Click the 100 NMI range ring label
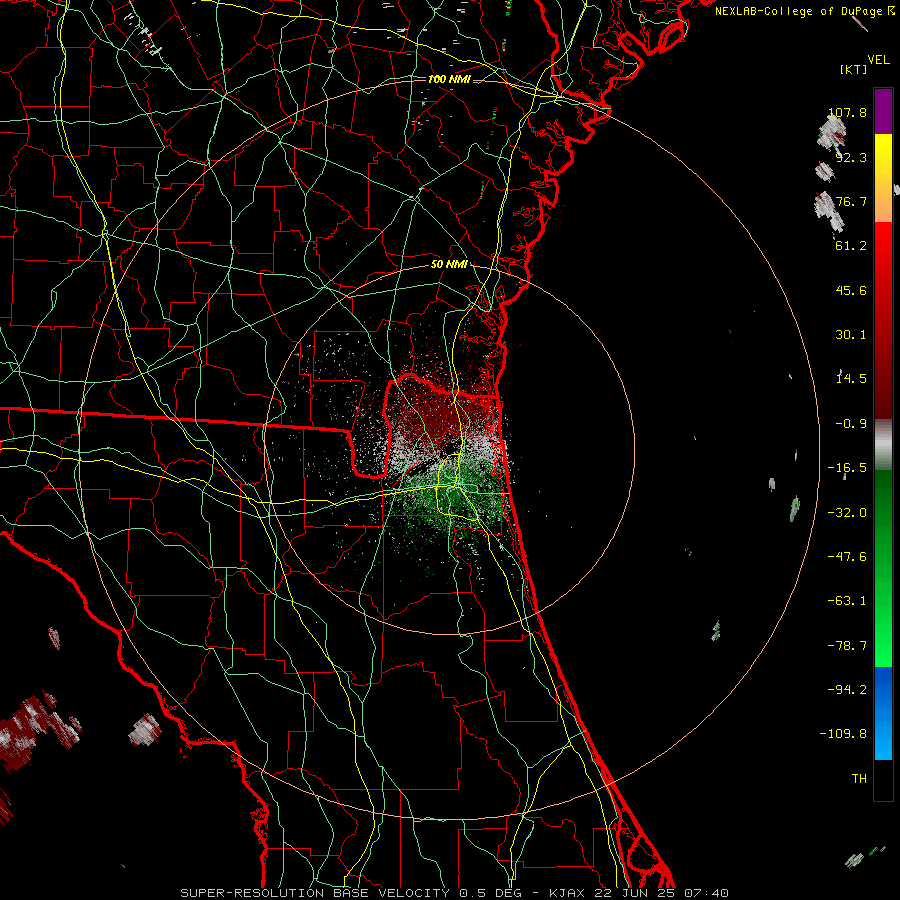Viewport: 900px width, 900px height. tap(449, 79)
